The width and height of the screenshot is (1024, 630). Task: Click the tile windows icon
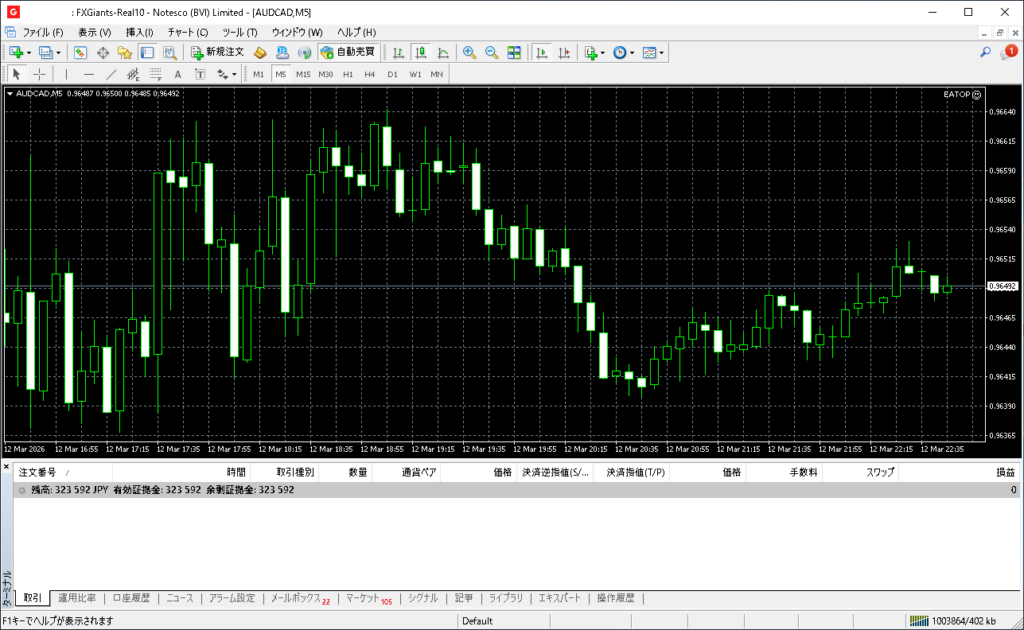[514, 52]
